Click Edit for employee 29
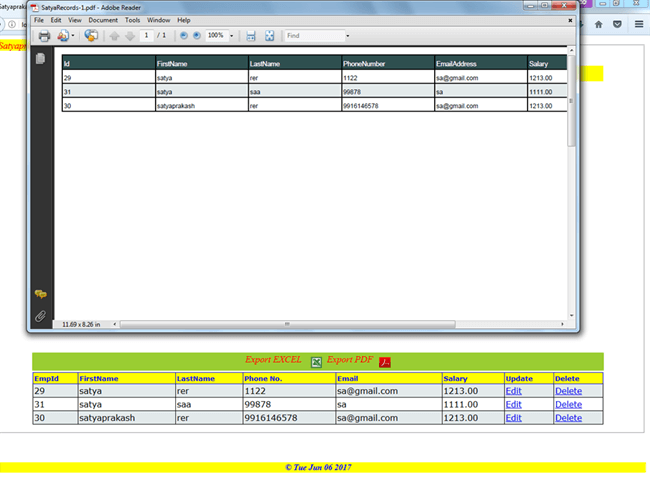The image size is (650, 483). (514, 391)
